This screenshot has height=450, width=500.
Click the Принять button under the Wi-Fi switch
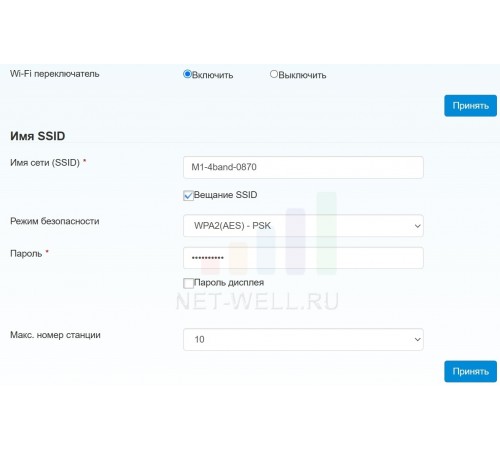pos(470,106)
